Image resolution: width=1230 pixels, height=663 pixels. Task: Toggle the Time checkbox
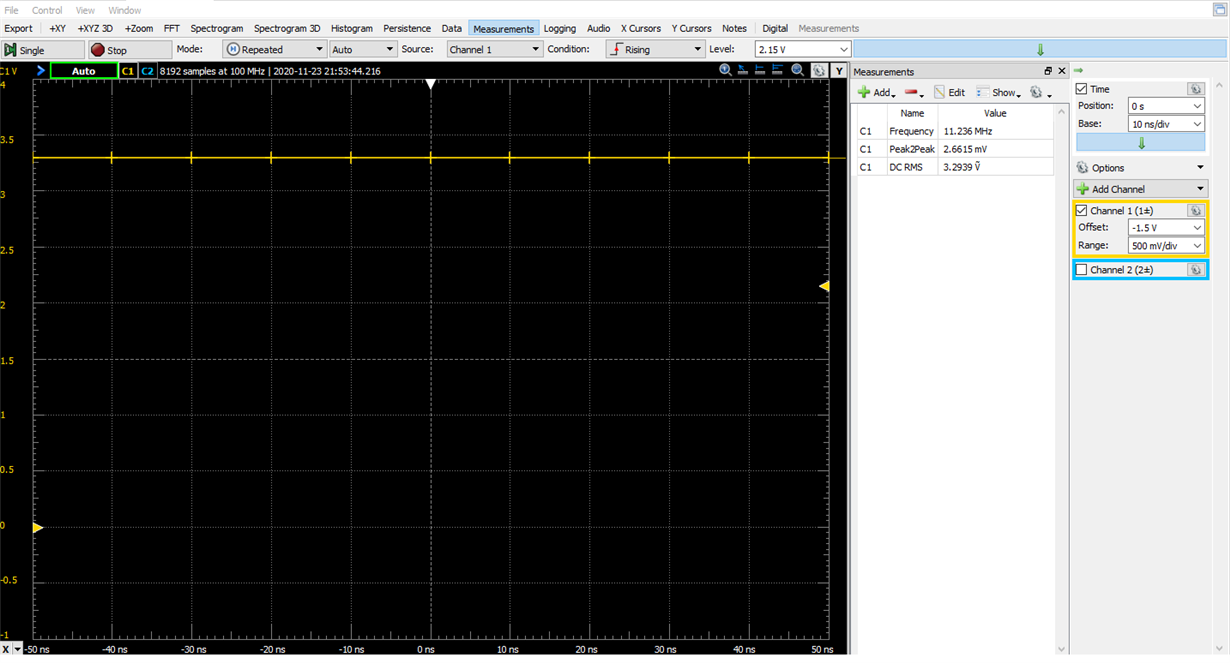coord(1081,89)
